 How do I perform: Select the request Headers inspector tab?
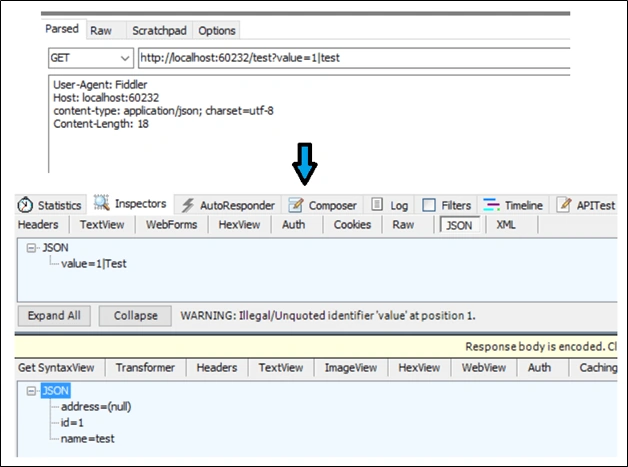pos(38,225)
